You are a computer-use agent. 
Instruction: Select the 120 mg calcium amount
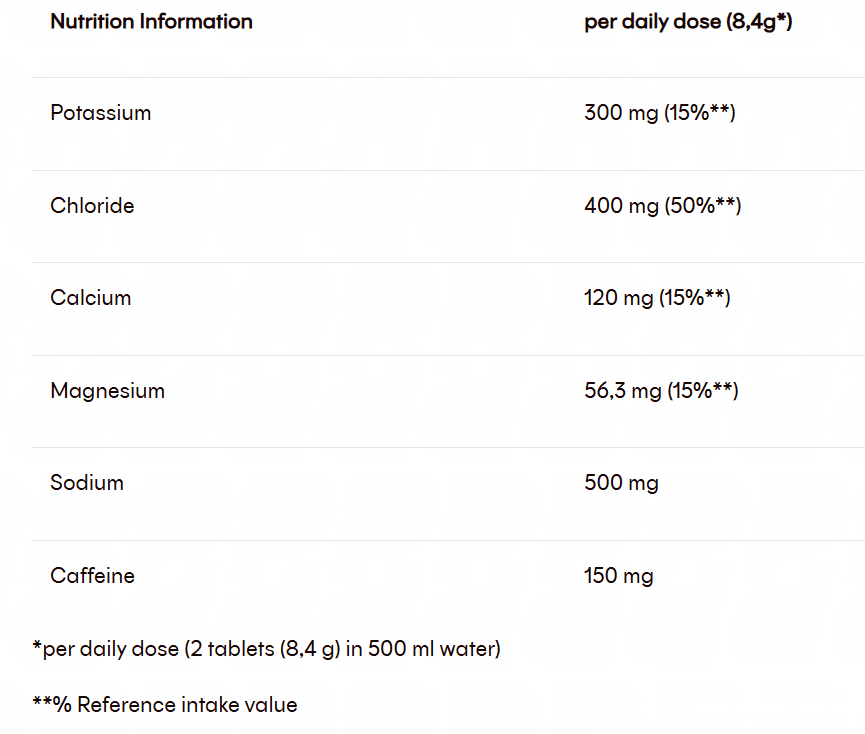[x=618, y=298]
